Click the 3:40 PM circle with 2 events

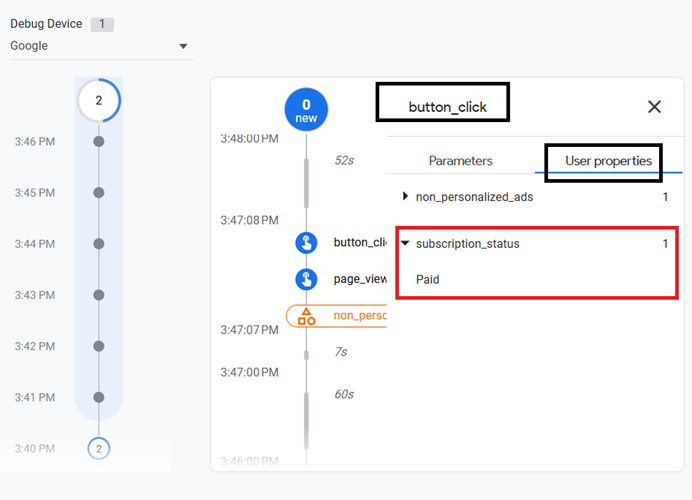pyautogui.click(x=99, y=449)
